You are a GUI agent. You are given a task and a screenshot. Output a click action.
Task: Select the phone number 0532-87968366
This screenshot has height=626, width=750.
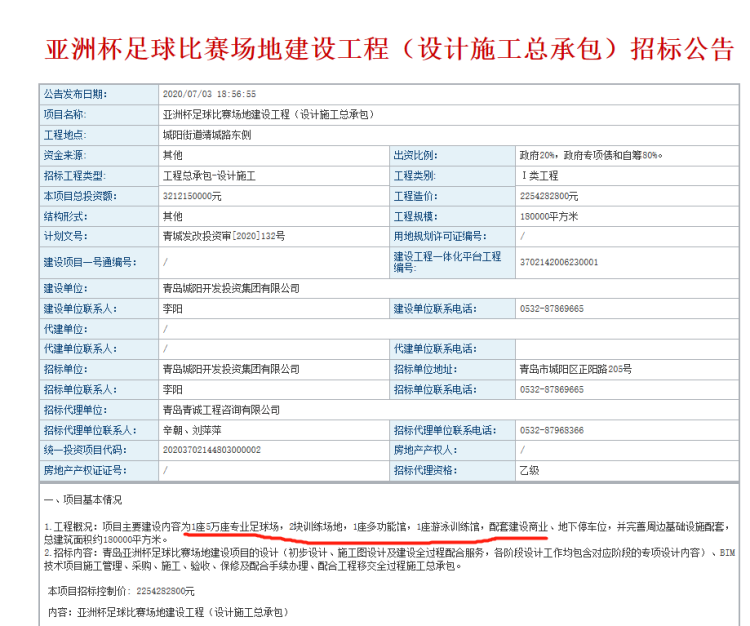(552, 430)
